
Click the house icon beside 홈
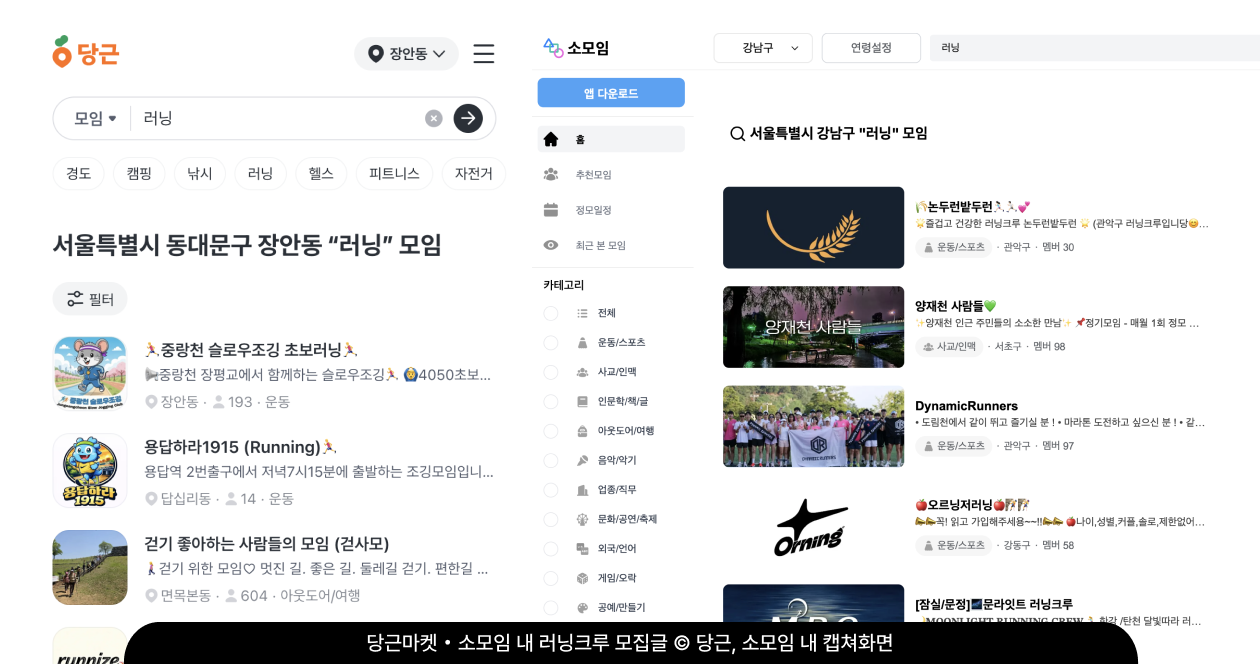coord(551,139)
